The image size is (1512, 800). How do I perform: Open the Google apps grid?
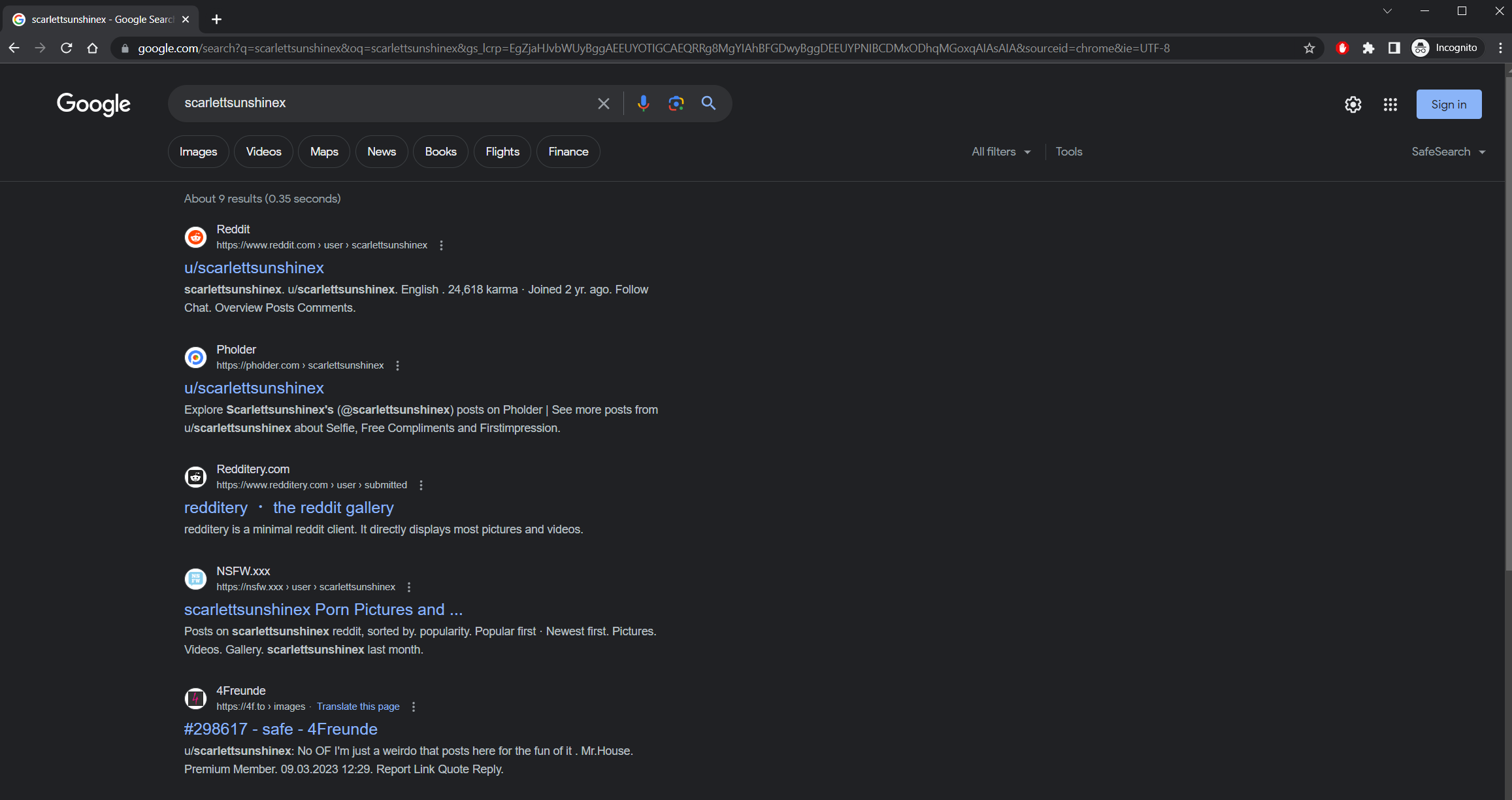click(x=1390, y=105)
